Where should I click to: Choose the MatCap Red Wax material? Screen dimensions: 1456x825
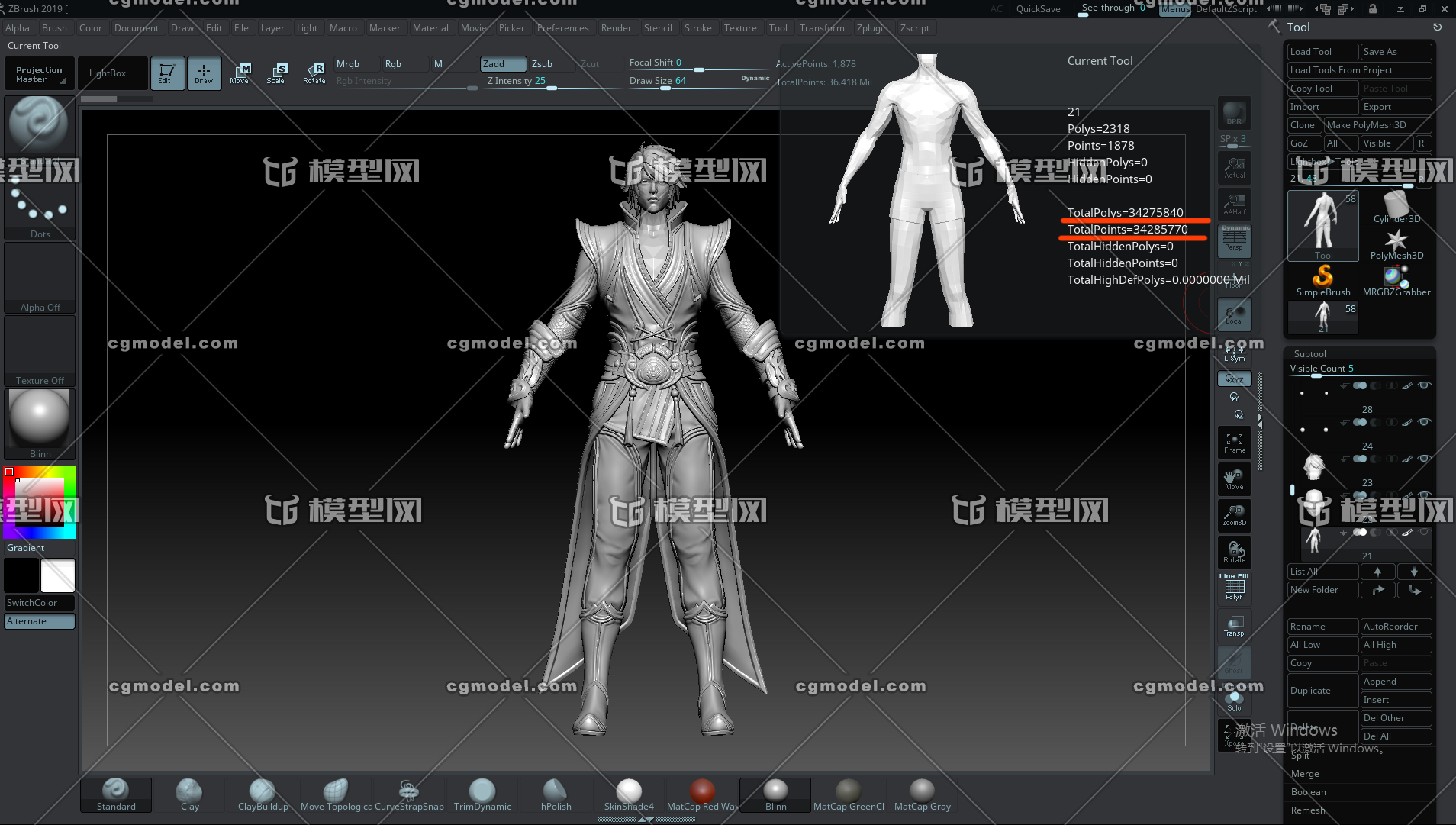(702, 795)
